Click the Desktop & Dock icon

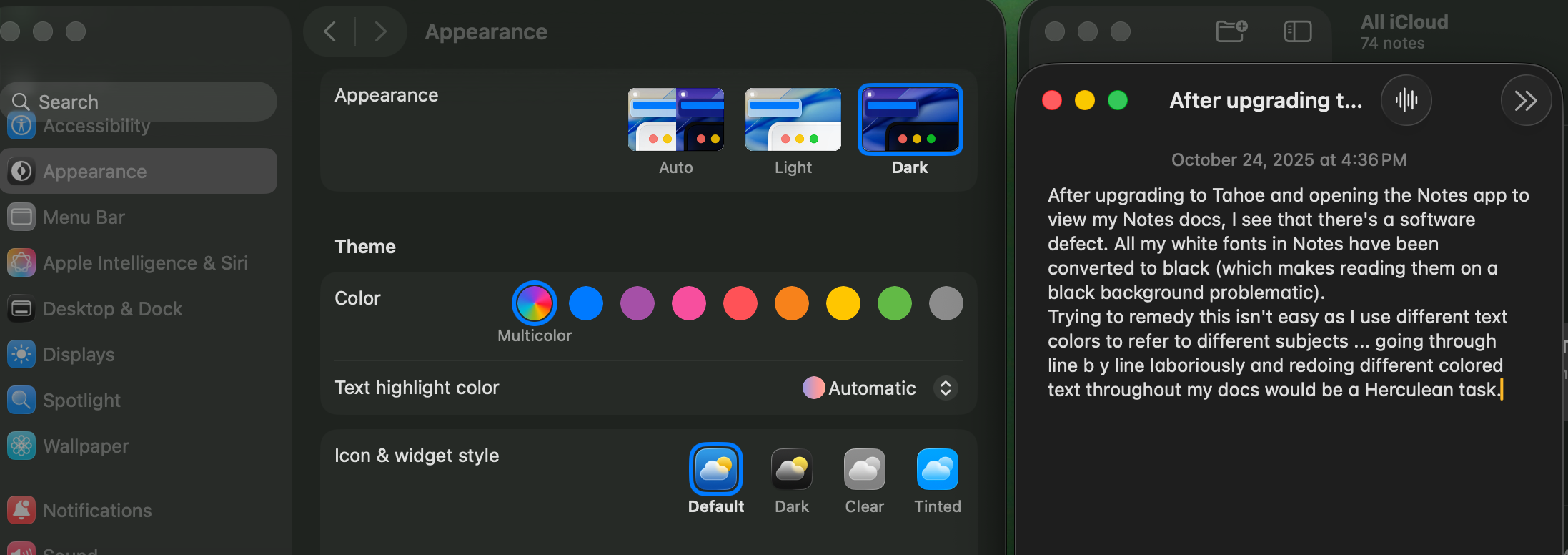coord(21,309)
